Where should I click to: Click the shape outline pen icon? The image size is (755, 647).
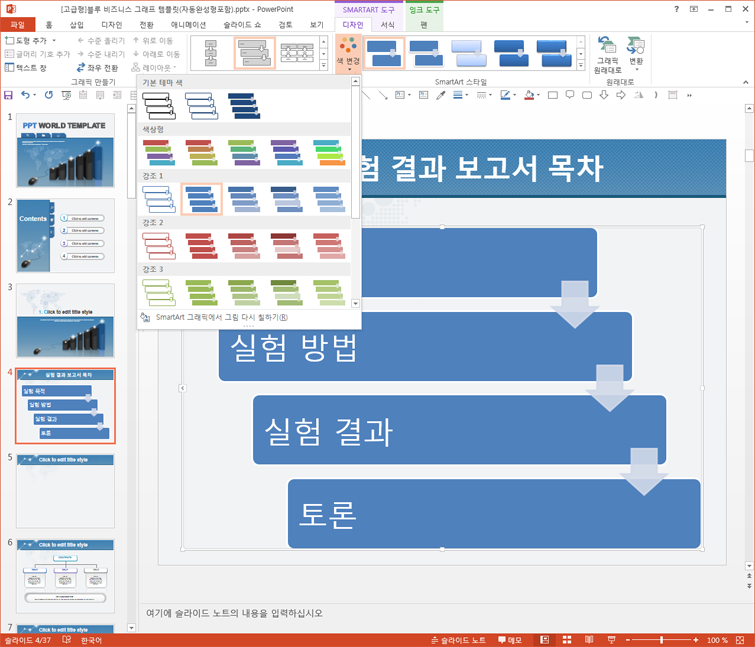tap(505, 95)
